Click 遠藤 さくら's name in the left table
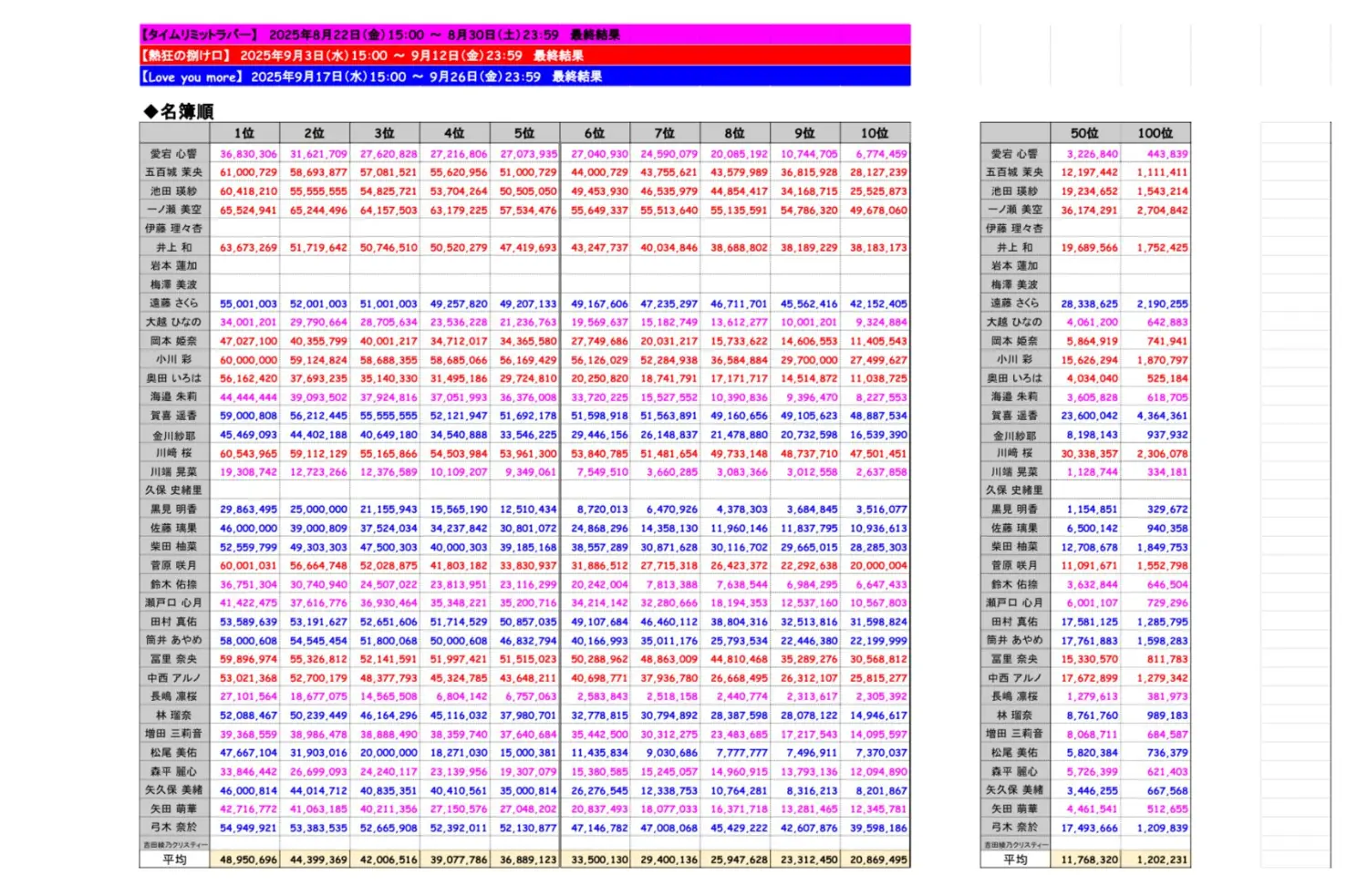Screen dimensions: 1368x896 [x=174, y=304]
